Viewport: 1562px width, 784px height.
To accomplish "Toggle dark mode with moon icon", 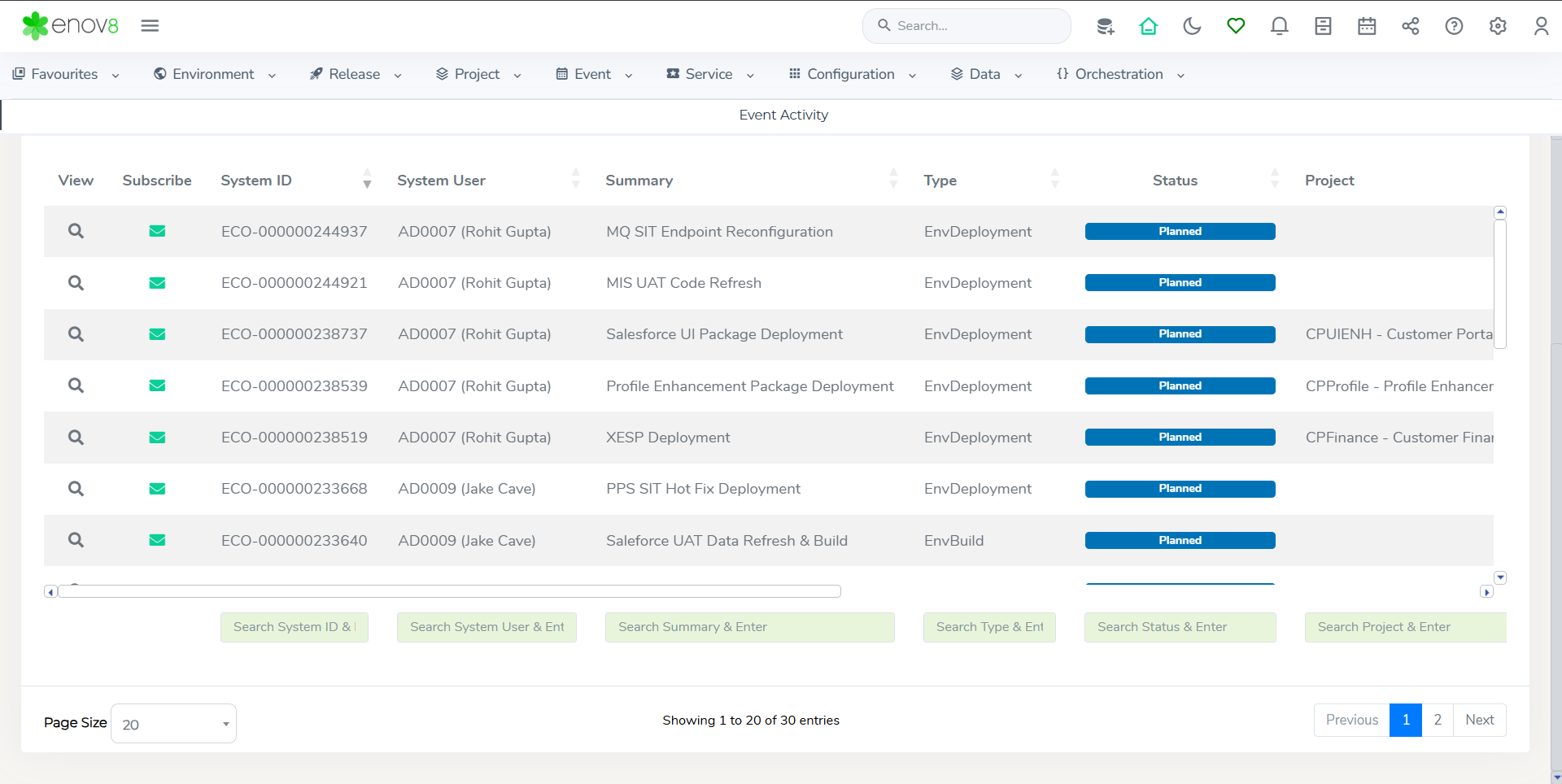I will pos(1192,26).
